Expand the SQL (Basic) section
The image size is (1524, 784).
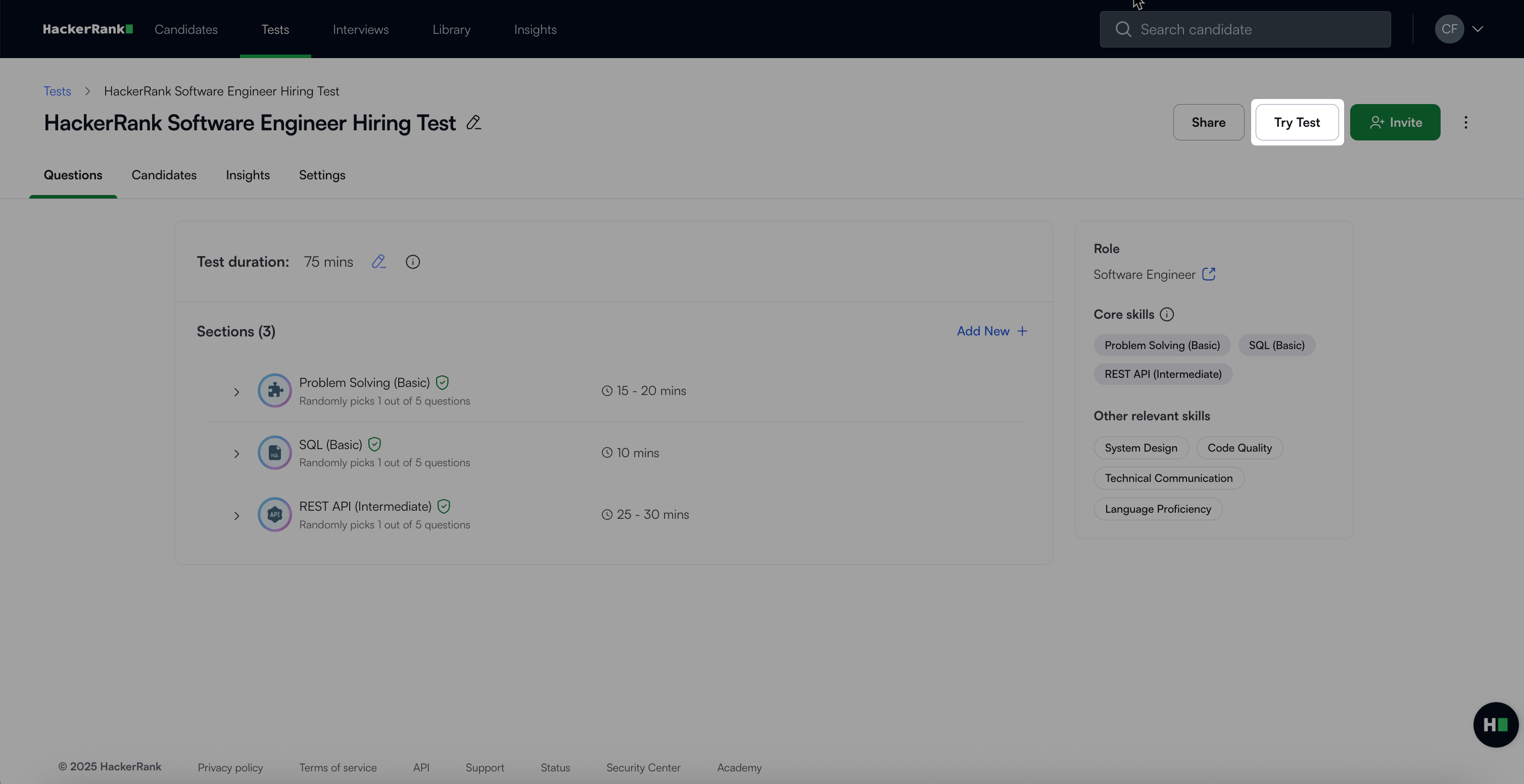[236, 454]
